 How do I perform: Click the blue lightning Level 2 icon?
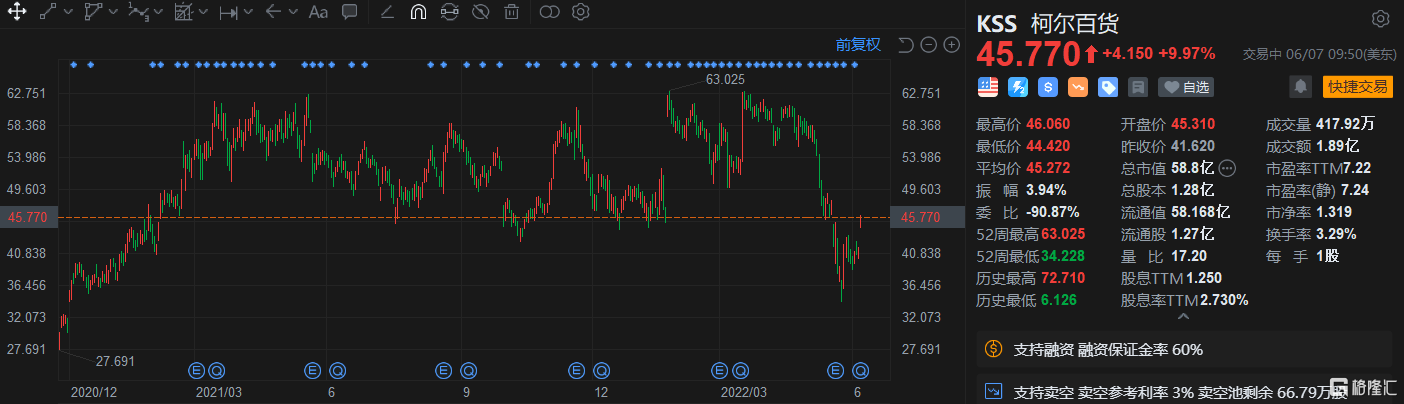pos(1018,87)
